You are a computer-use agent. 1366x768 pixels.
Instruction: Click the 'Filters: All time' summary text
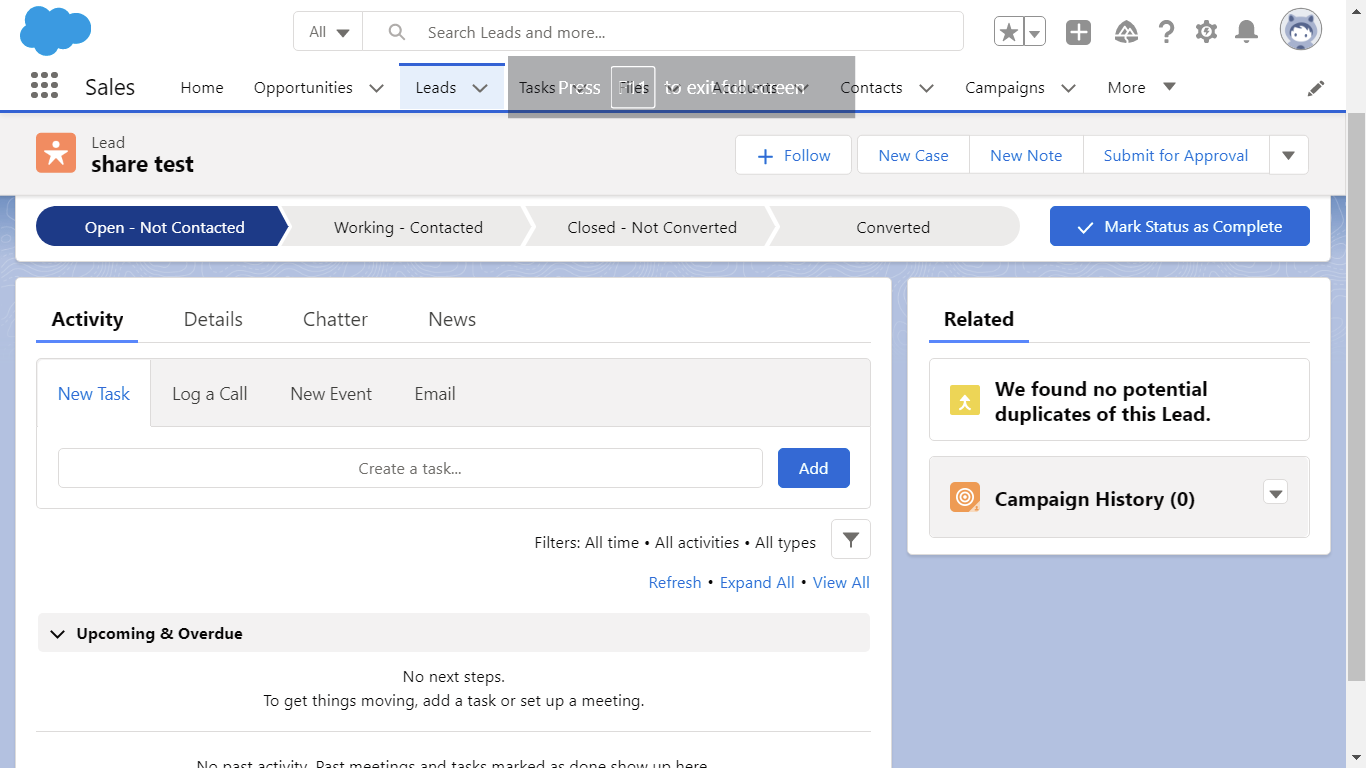[587, 542]
